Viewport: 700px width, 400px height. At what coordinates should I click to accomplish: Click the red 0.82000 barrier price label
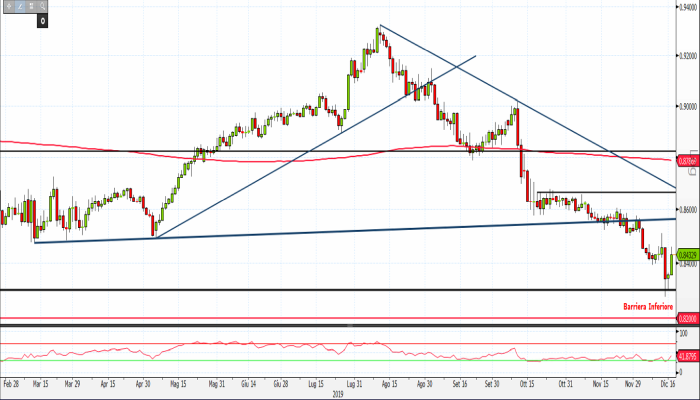point(688,319)
